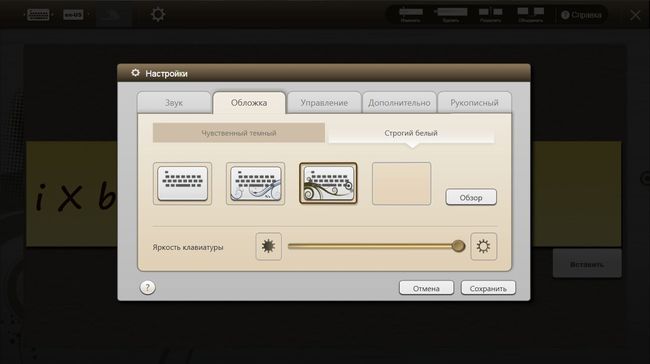Click the bright brightness sun icon
The image size is (650, 364).
point(483,246)
